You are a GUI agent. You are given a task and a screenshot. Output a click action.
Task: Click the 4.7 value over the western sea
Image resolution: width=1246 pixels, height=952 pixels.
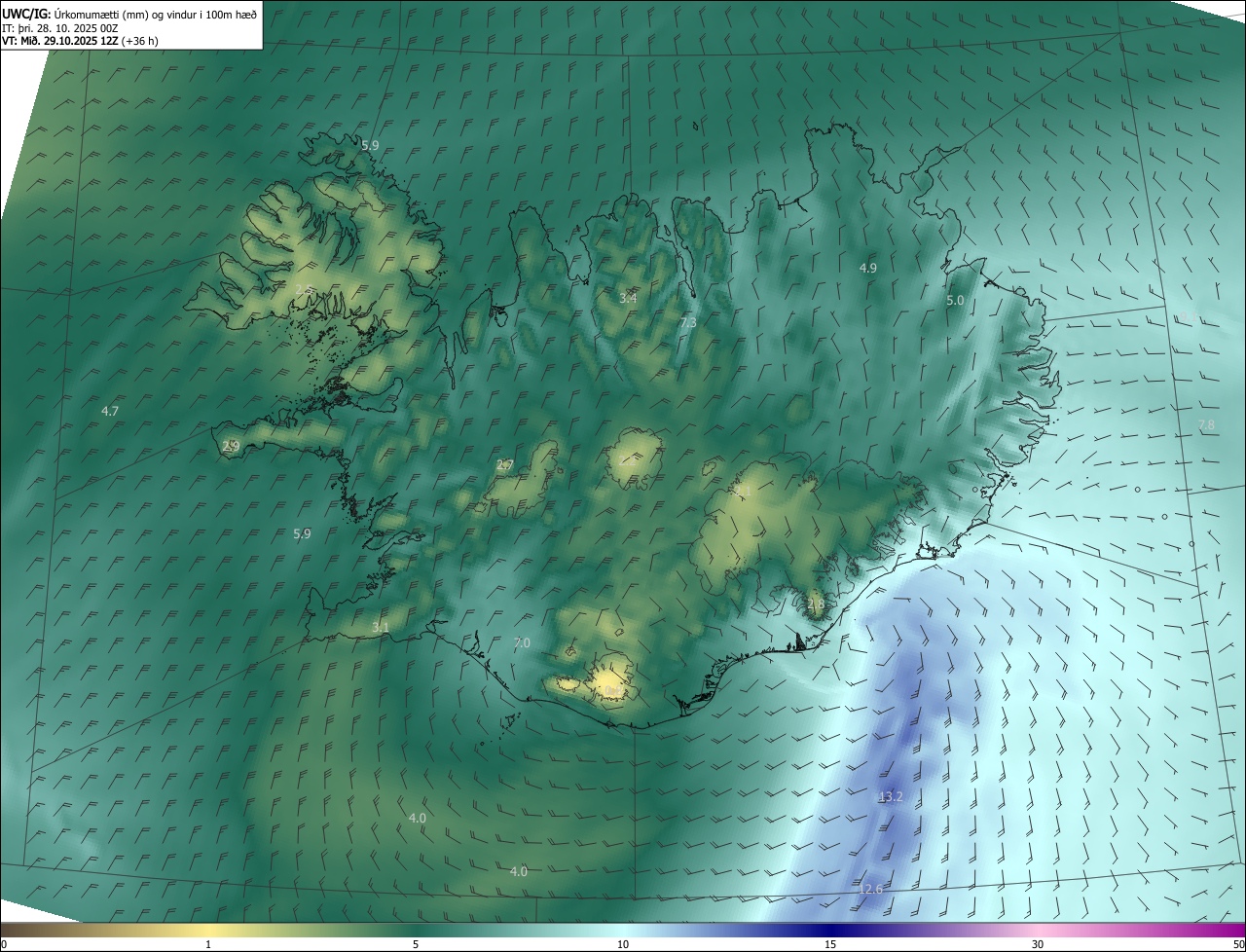[110, 412]
